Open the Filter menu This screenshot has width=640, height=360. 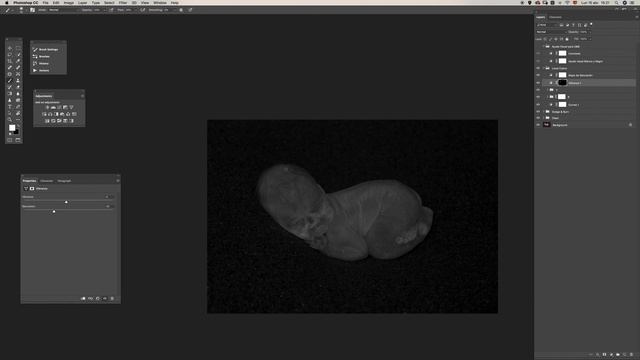(123, 2)
